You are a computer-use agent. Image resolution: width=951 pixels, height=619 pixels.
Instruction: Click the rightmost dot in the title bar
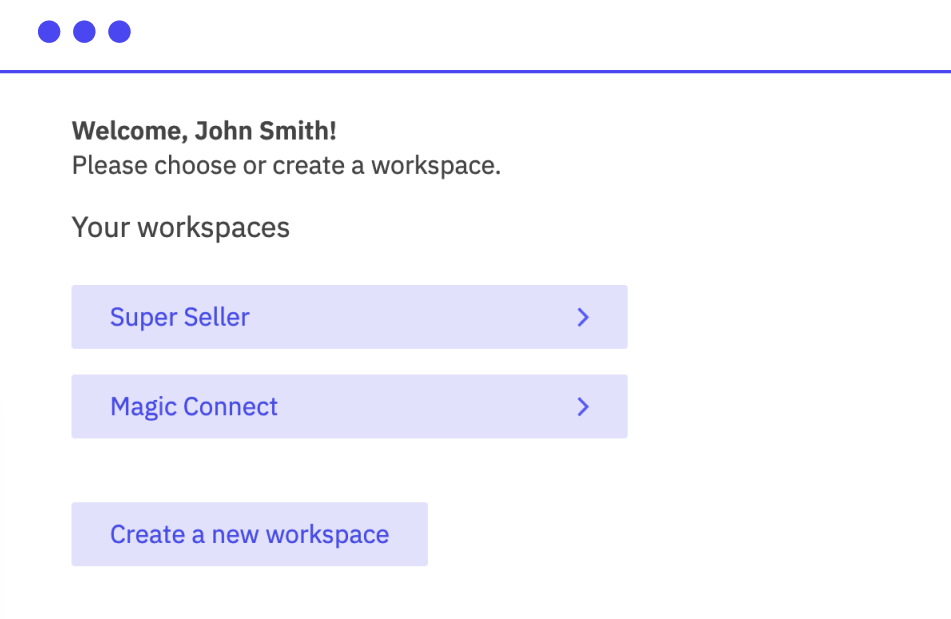pos(120,32)
